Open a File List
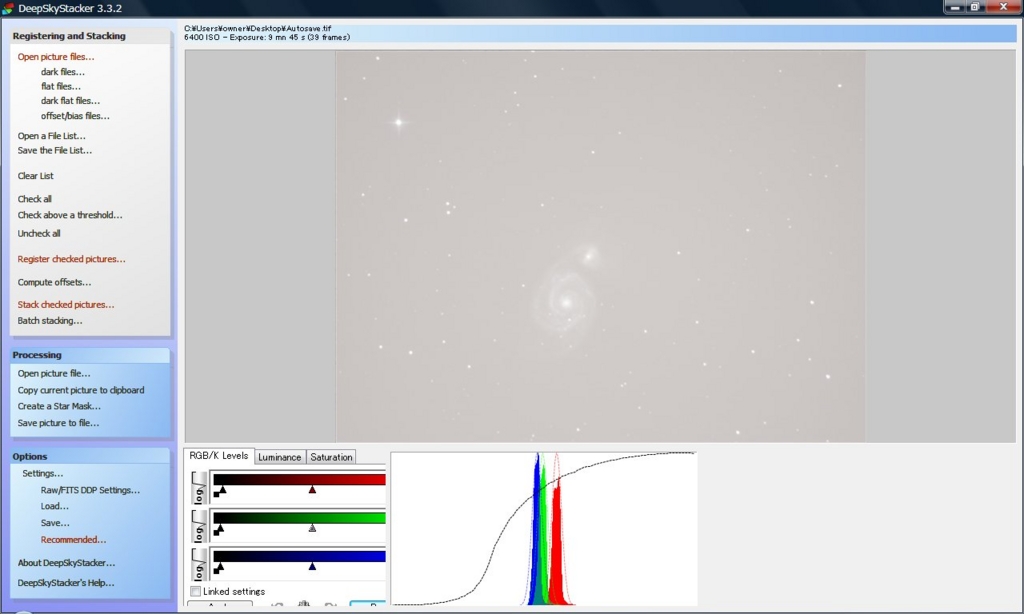Image resolution: width=1024 pixels, height=614 pixels. 52,136
